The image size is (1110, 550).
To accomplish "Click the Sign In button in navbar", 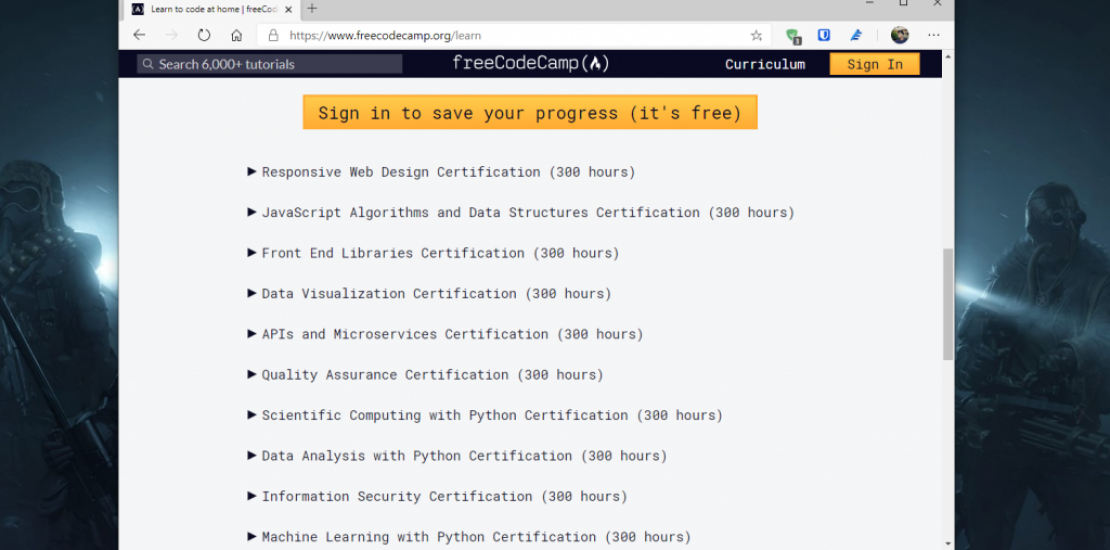I will point(874,64).
